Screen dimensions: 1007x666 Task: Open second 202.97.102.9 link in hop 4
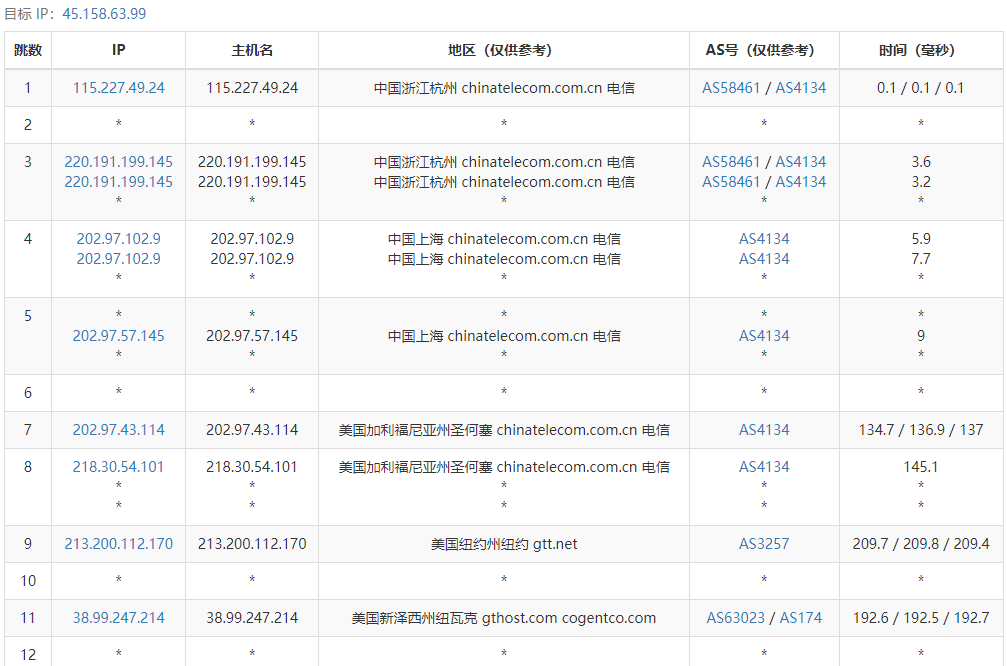pyautogui.click(x=119, y=259)
